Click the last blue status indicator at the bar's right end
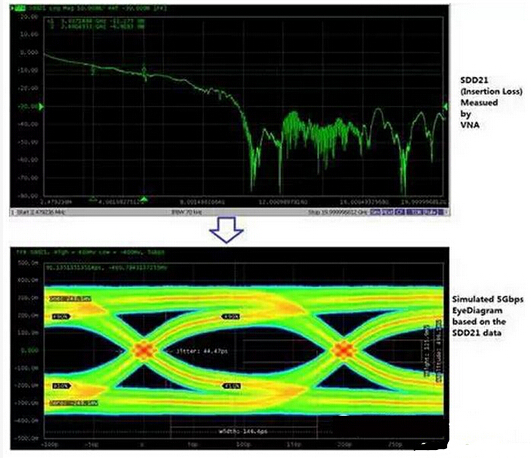The image size is (531, 458). 441,212
